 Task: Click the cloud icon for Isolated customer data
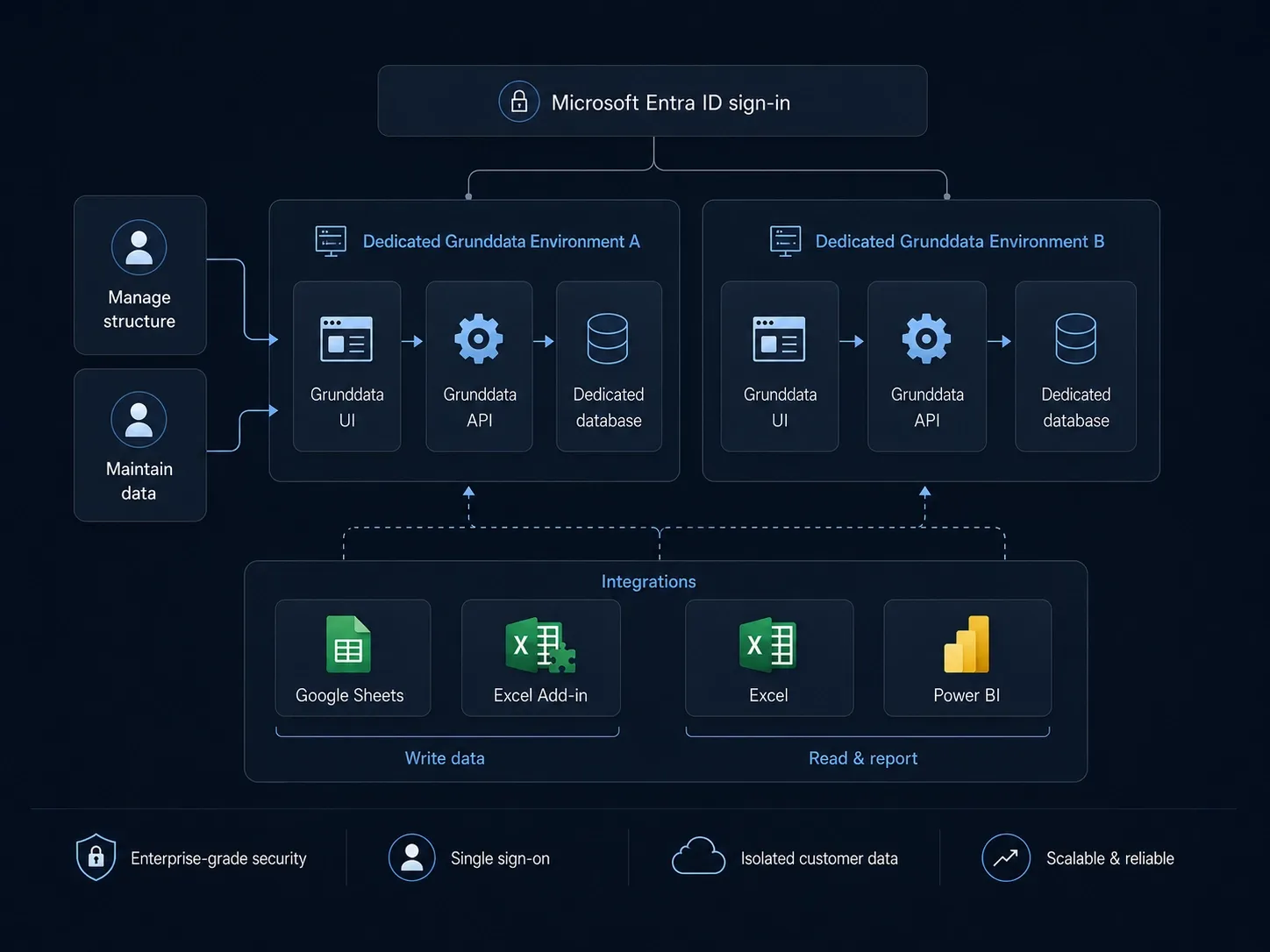(x=698, y=856)
